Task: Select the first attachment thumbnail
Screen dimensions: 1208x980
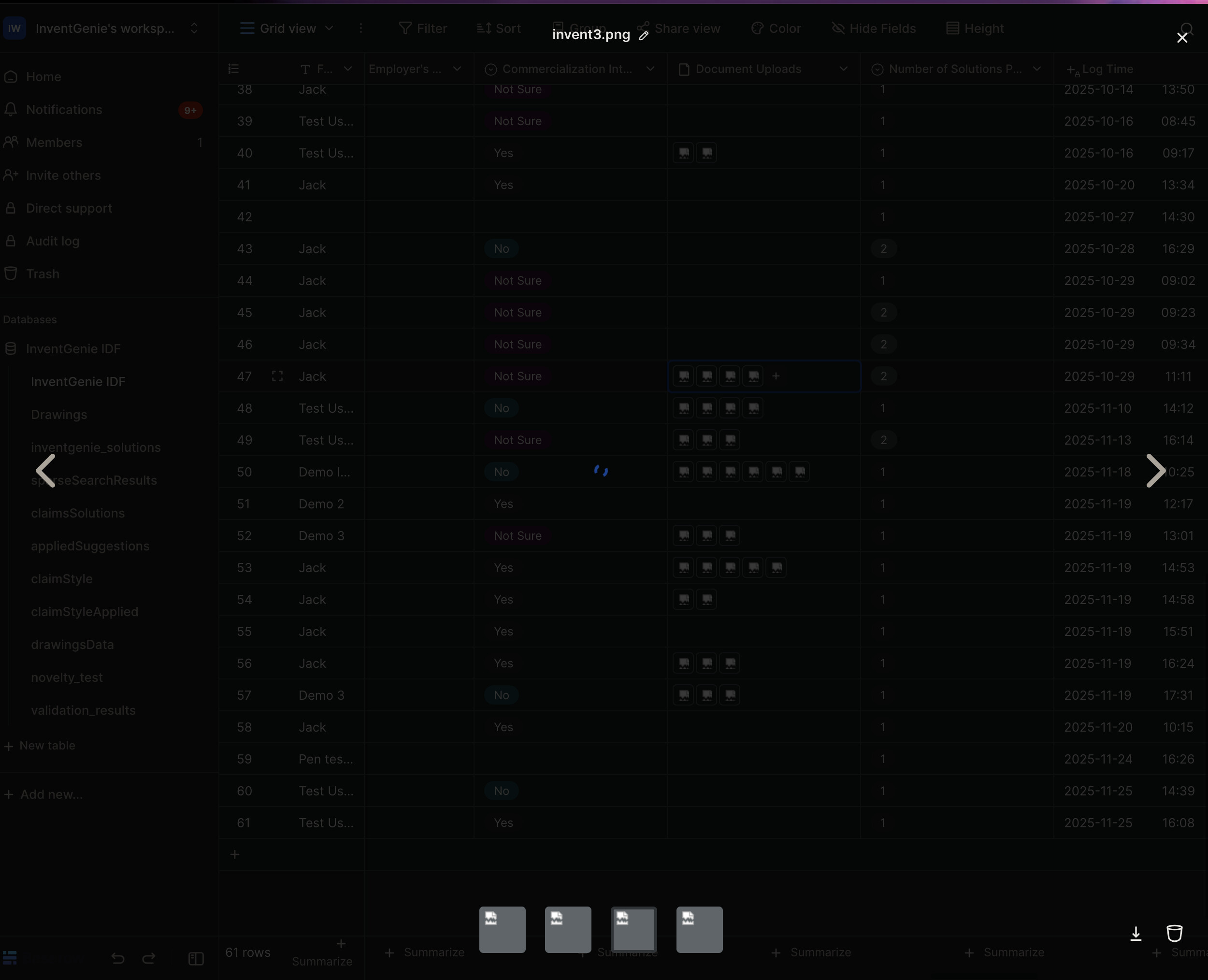Action: pyautogui.click(x=502, y=929)
